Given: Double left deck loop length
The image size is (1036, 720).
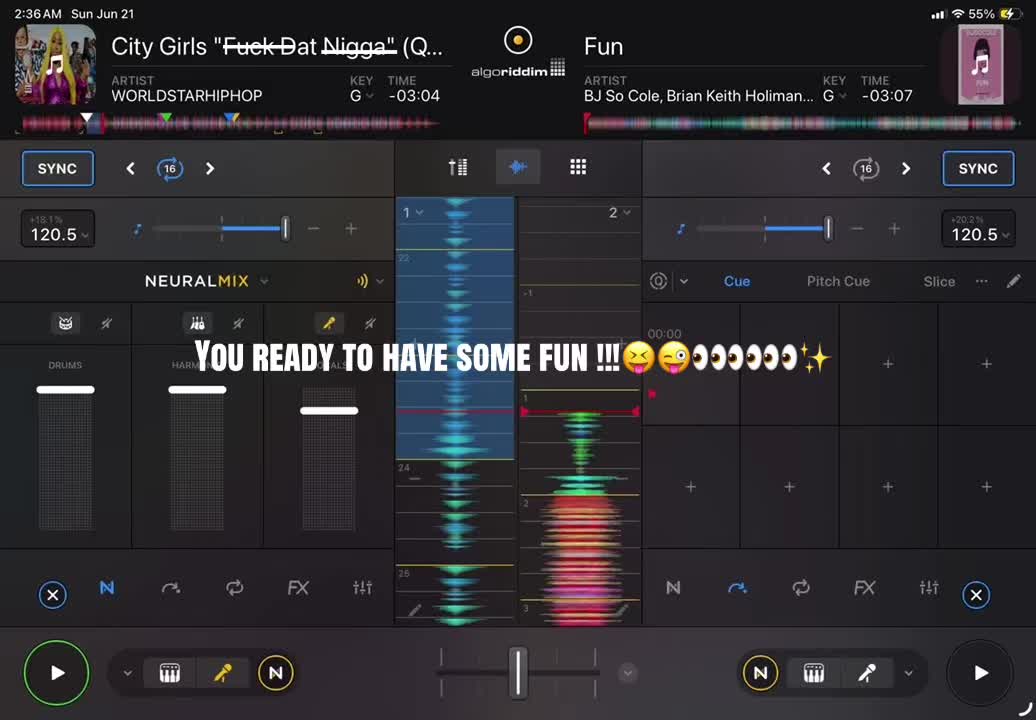Looking at the screenshot, I should click(210, 169).
